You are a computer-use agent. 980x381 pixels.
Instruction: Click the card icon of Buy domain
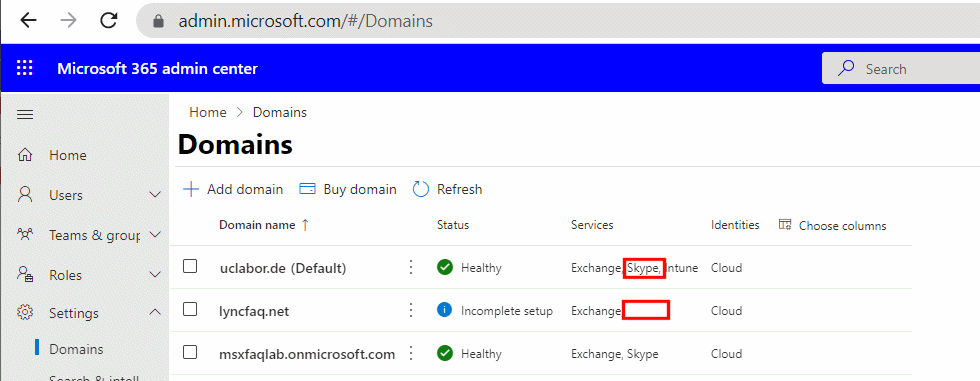click(x=308, y=189)
